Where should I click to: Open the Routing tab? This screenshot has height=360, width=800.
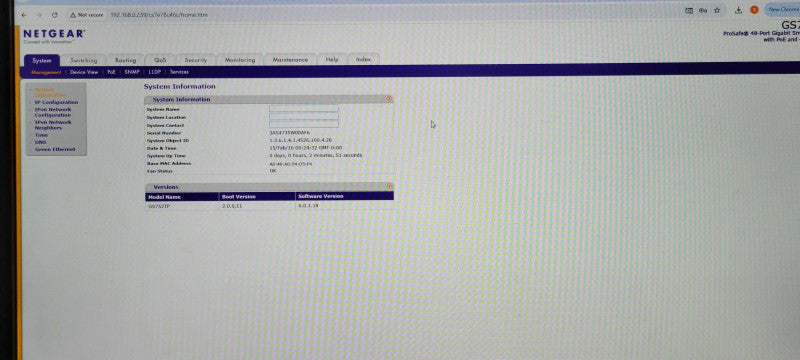[126, 60]
